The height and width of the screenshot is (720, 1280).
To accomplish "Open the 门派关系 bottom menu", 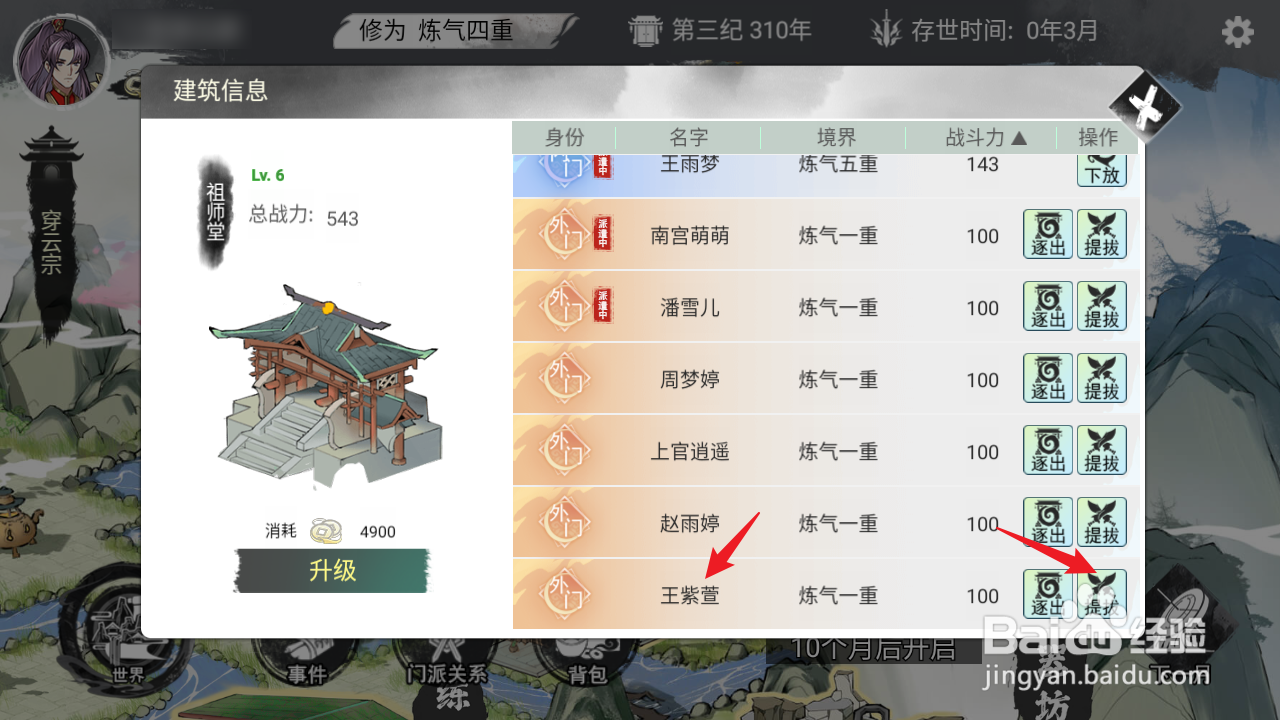I will click(x=447, y=674).
